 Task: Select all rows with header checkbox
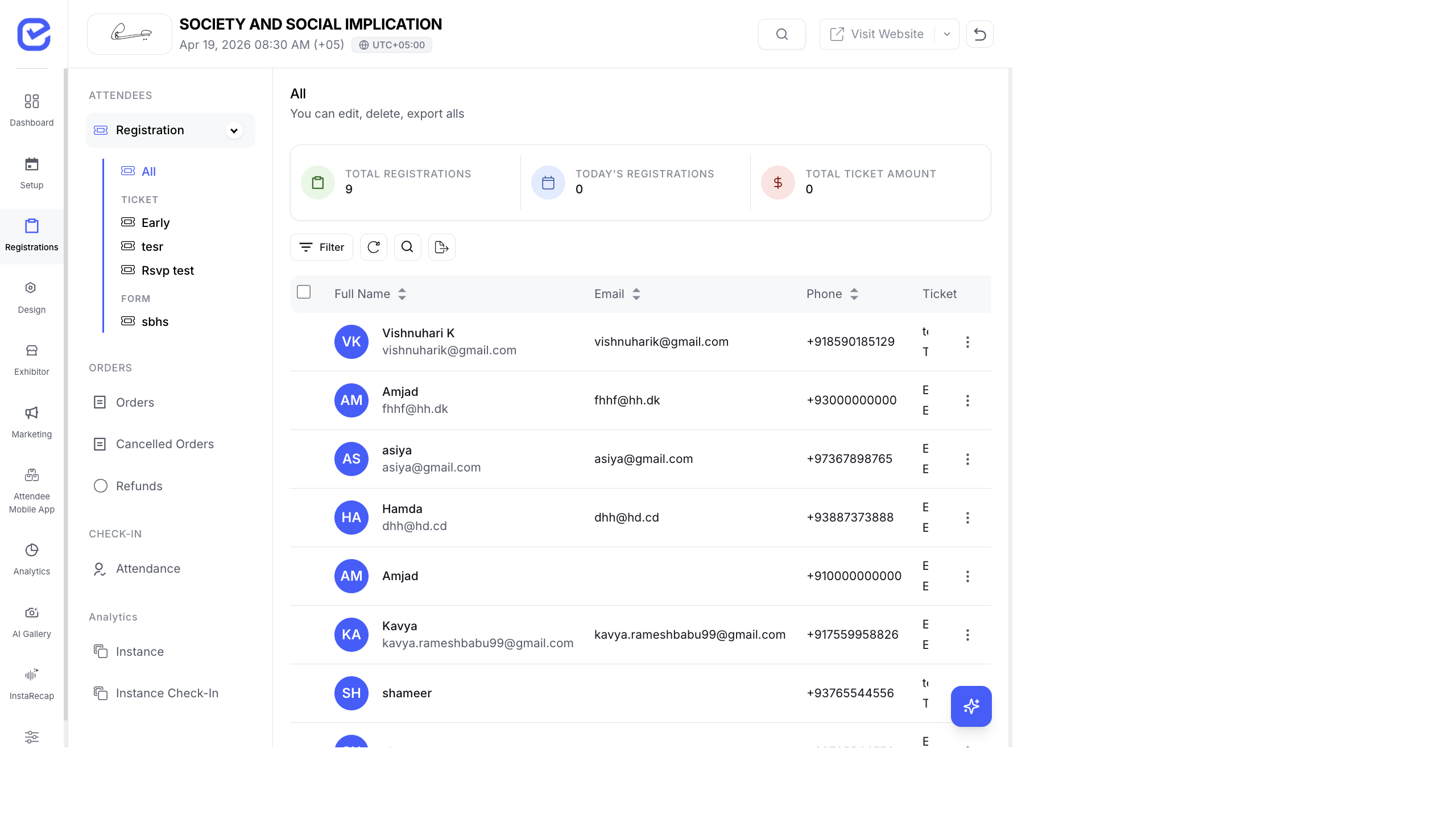[x=304, y=292]
